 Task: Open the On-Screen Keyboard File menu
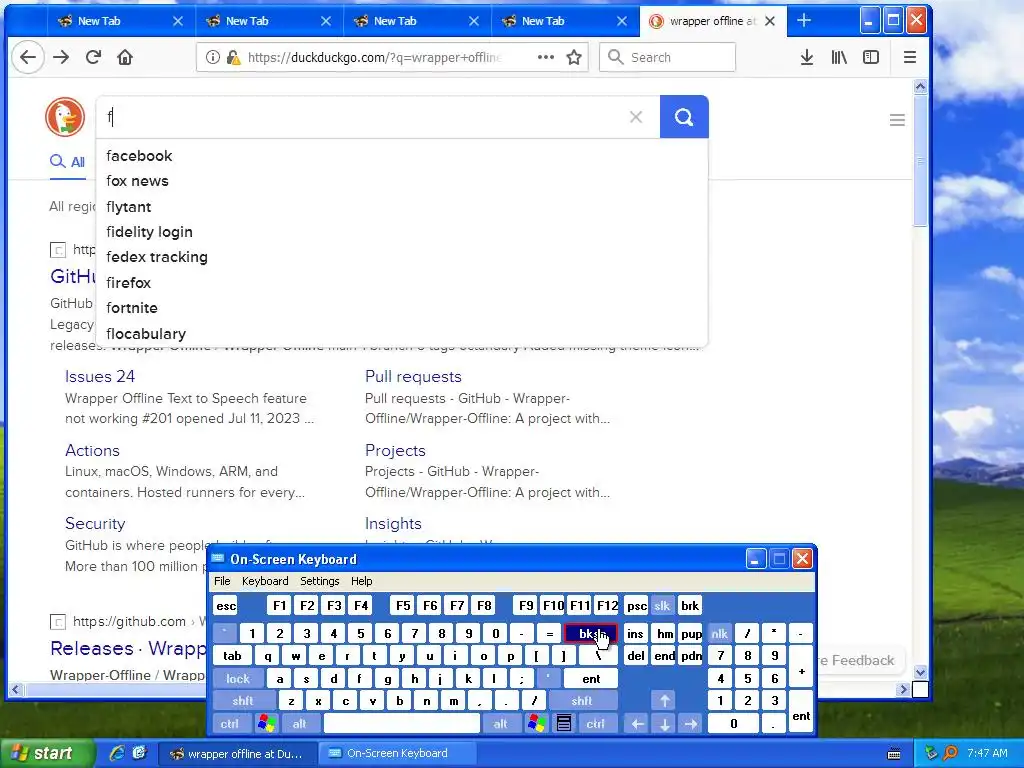pyautogui.click(x=222, y=581)
